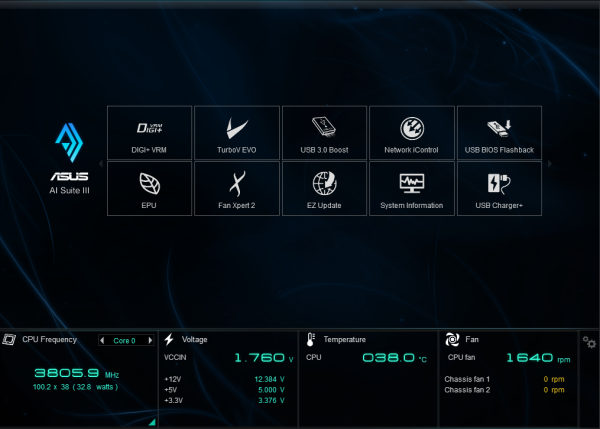Open the DIGI+ VRM tile
This screenshot has width=600, height=429.
tap(149, 133)
